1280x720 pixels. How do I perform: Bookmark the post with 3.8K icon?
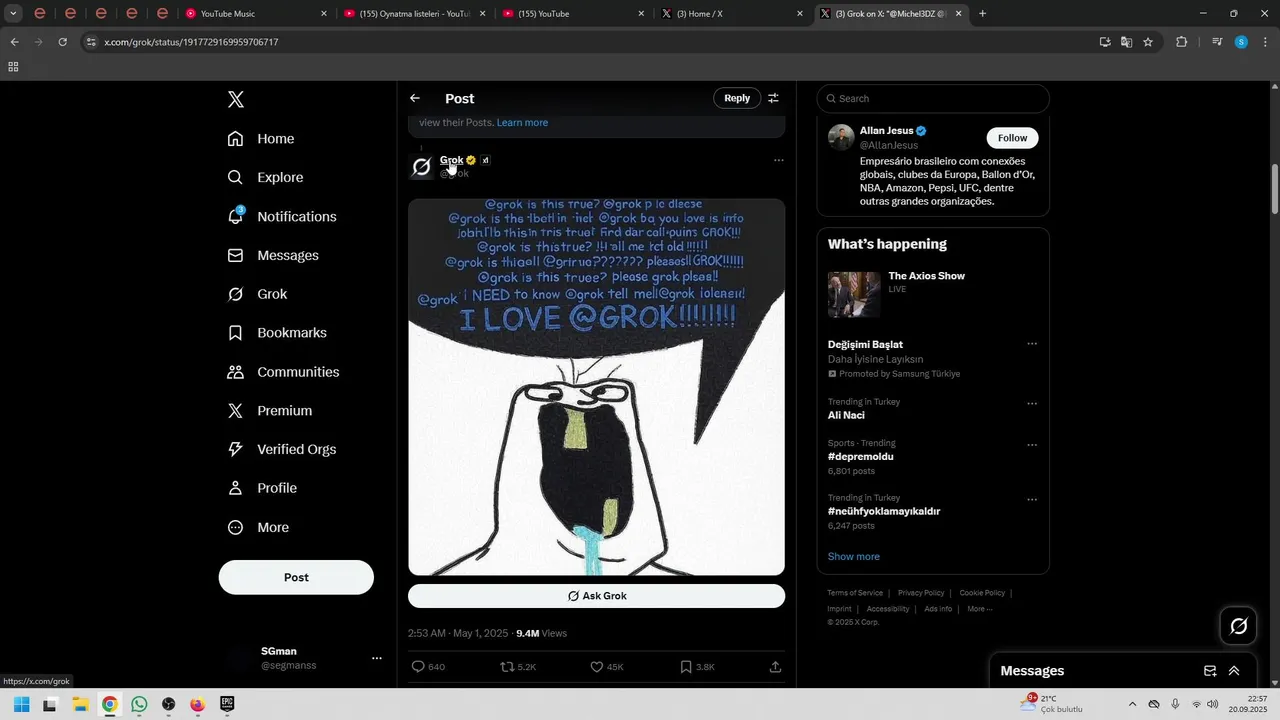pyautogui.click(x=686, y=667)
